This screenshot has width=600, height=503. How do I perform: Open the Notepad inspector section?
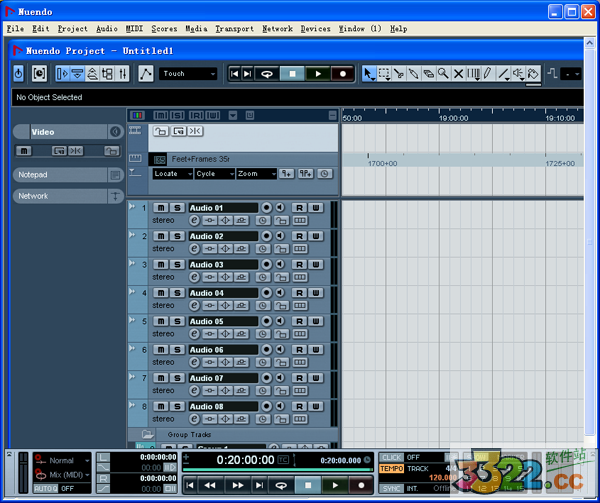coord(60,175)
